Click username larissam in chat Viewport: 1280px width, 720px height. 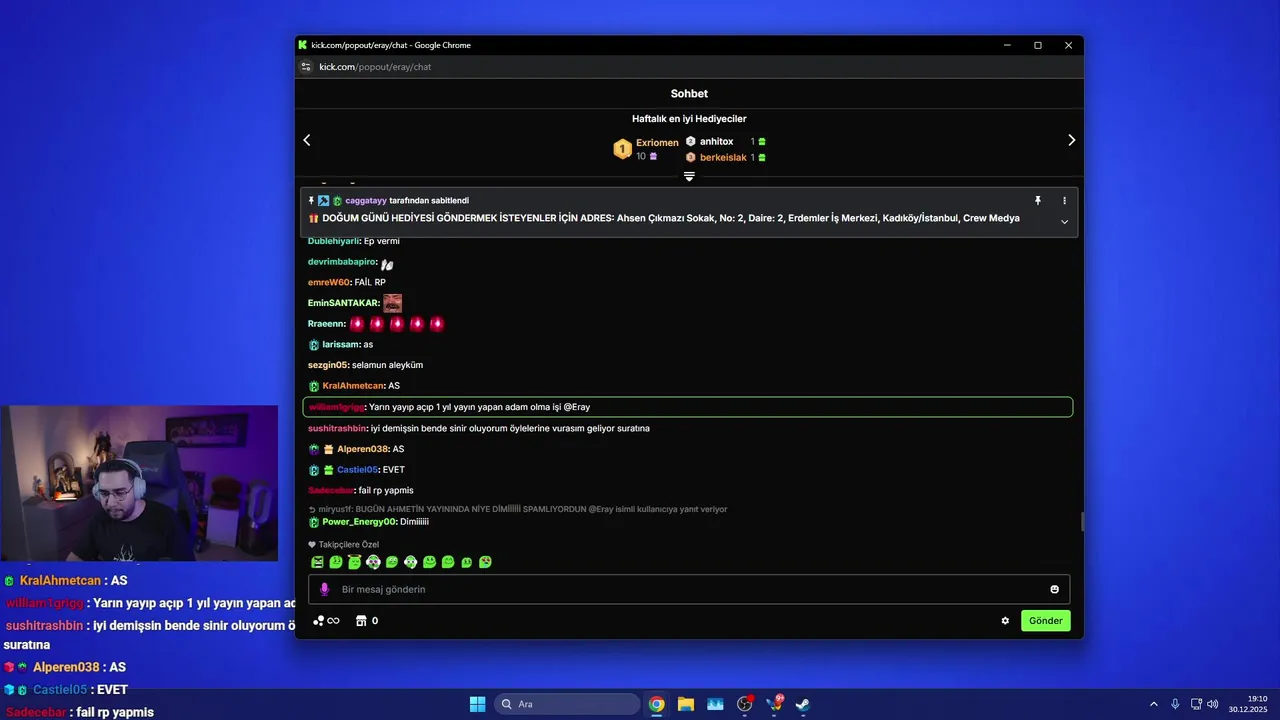coord(340,345)
